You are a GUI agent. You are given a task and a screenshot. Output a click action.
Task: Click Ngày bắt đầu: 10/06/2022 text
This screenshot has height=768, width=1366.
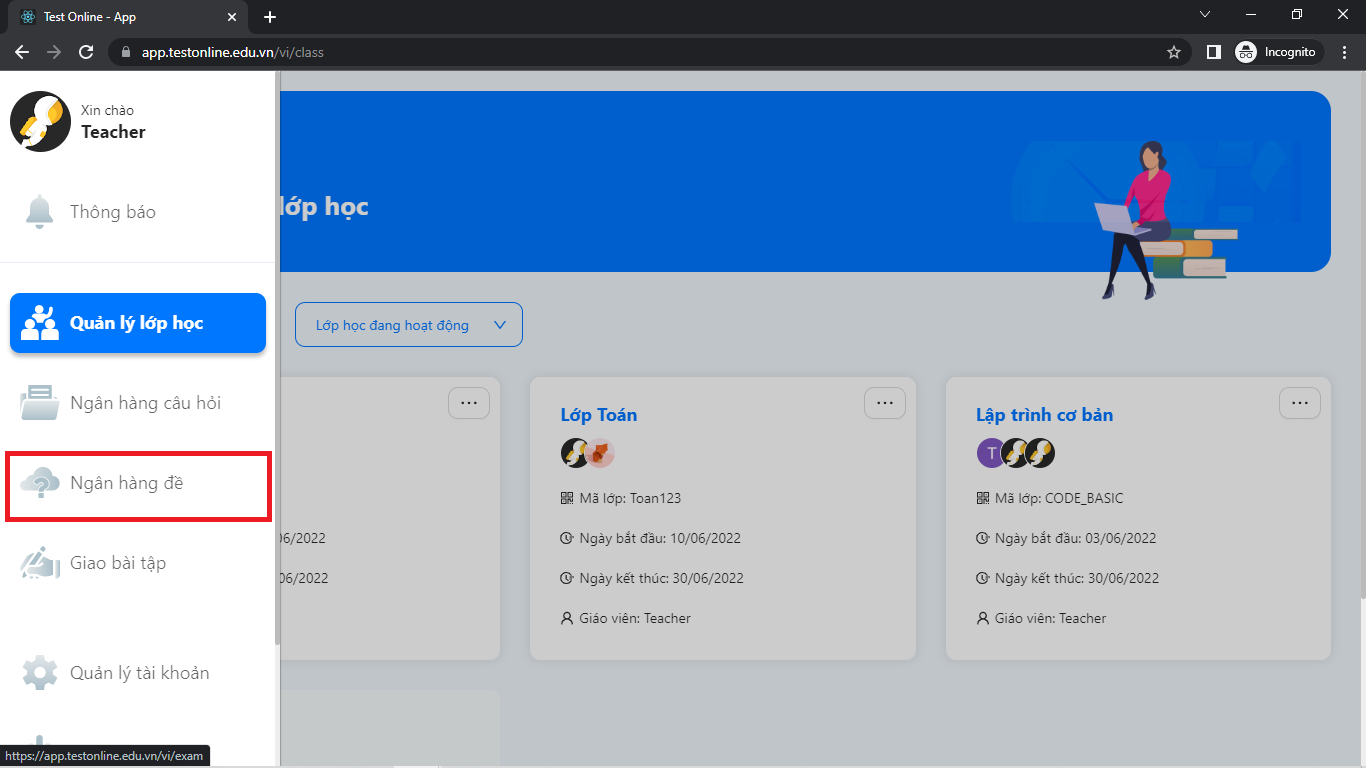[x=660, y=538]
